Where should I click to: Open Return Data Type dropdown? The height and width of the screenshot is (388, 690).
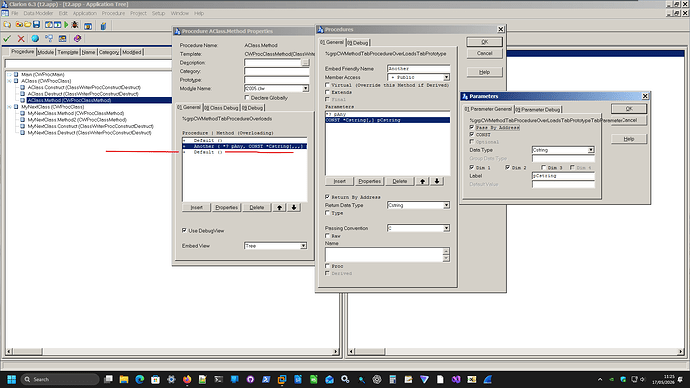[x=446, y=205]
